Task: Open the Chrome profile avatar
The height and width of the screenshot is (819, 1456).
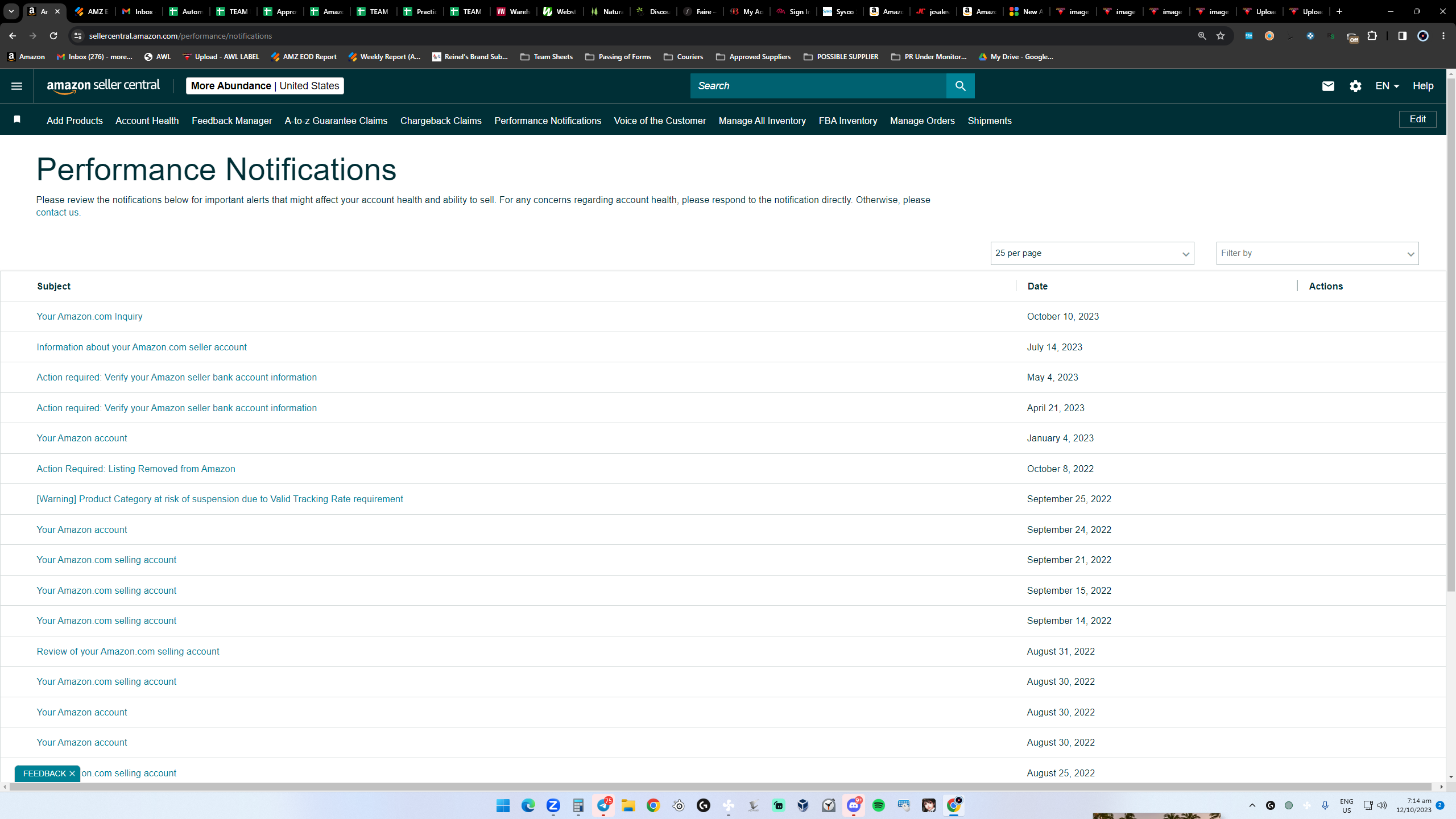Action: 1423,36
